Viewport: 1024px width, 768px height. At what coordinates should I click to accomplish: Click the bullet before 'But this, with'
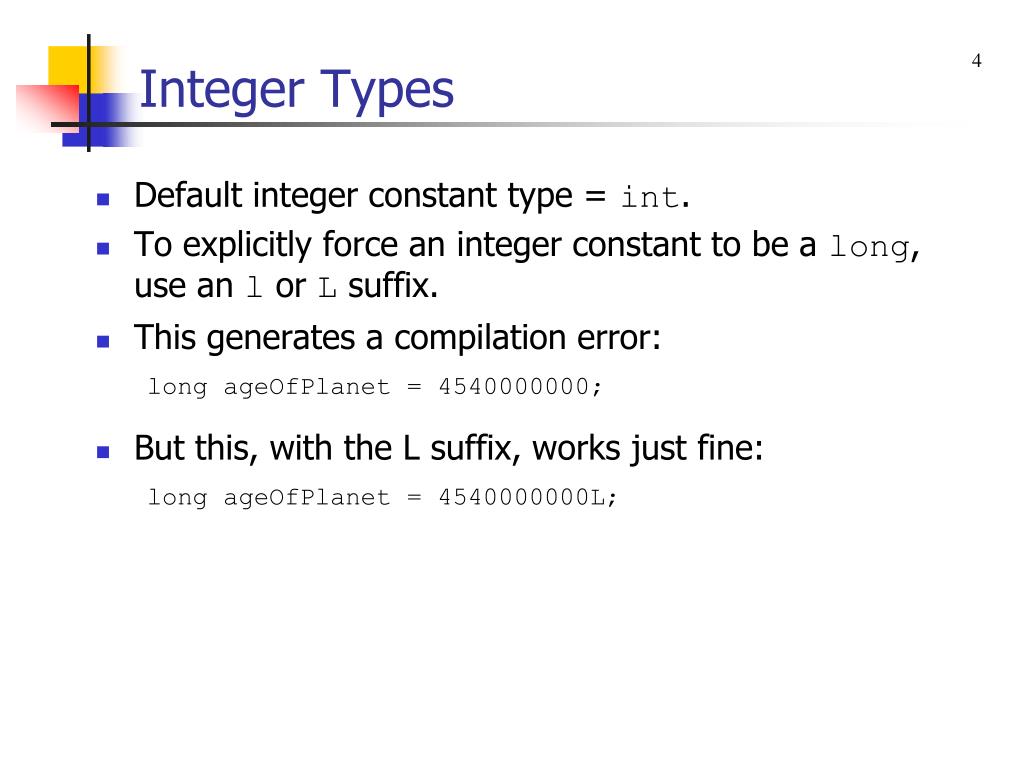coord(103,451)
